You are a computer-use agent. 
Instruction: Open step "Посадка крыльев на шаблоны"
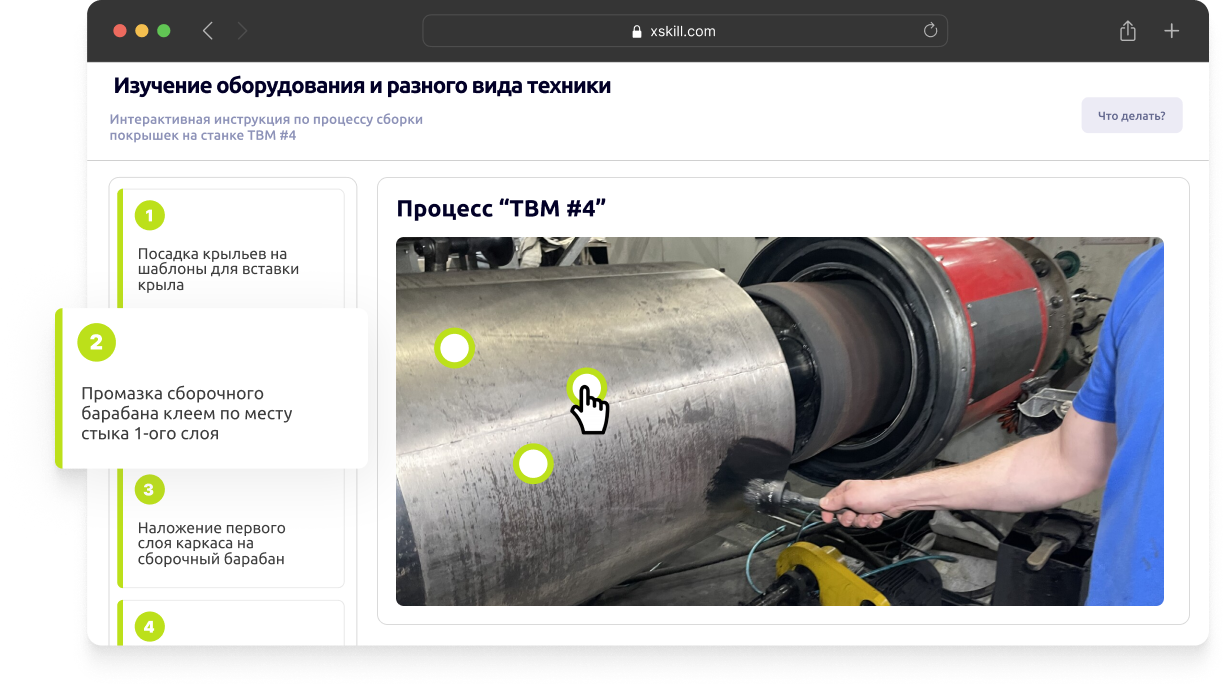(x=218, y=269)
